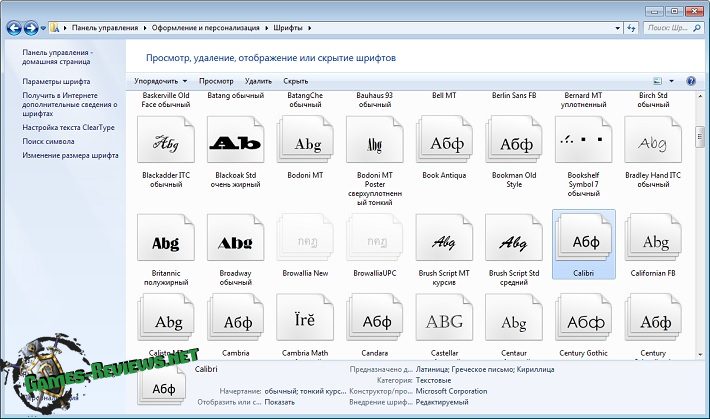
Task: Click the Microsoft Corporation value in details pane
Action: pos(451,391)
